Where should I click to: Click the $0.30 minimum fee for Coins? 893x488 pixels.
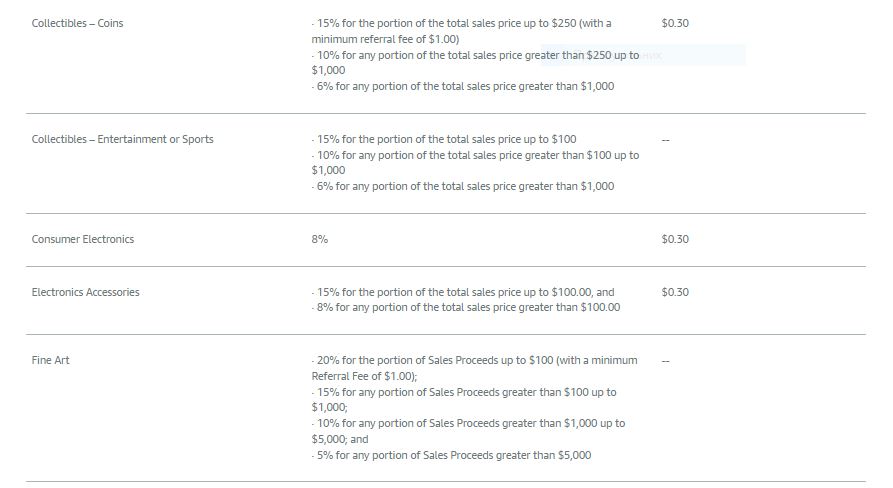pos(675,23)
